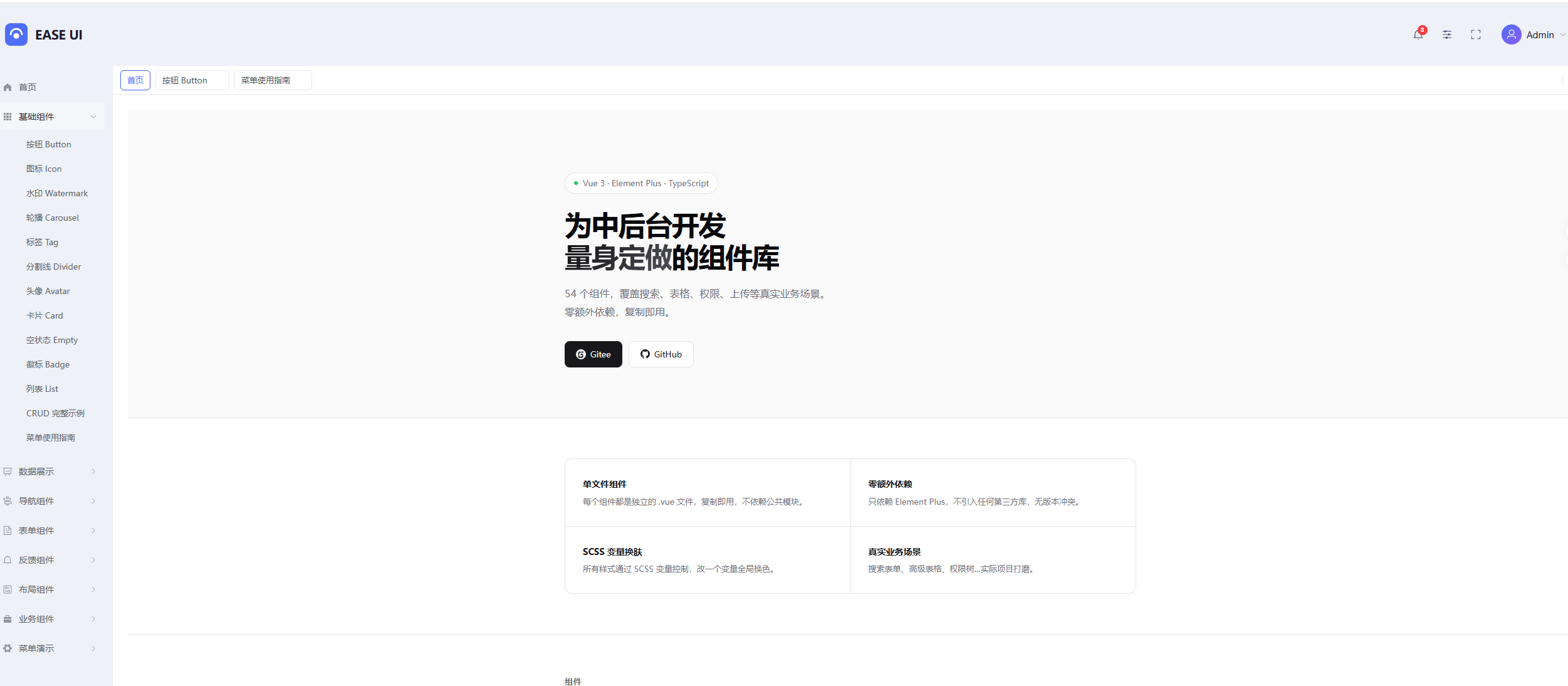Open the 水印 Watermark sidebar entry
1568x686 pixels.
coord(57,193)
